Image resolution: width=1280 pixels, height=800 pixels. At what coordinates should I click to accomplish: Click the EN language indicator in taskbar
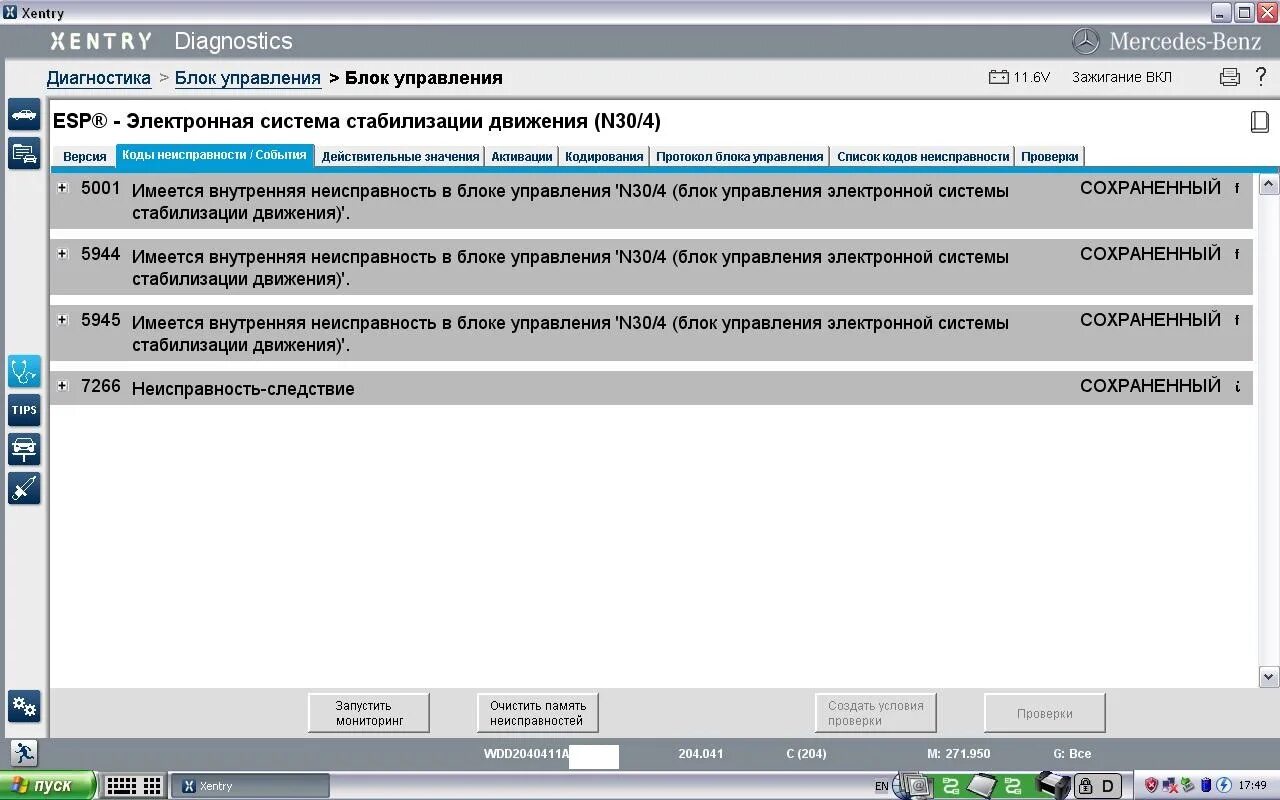click(x=881, y=786)
